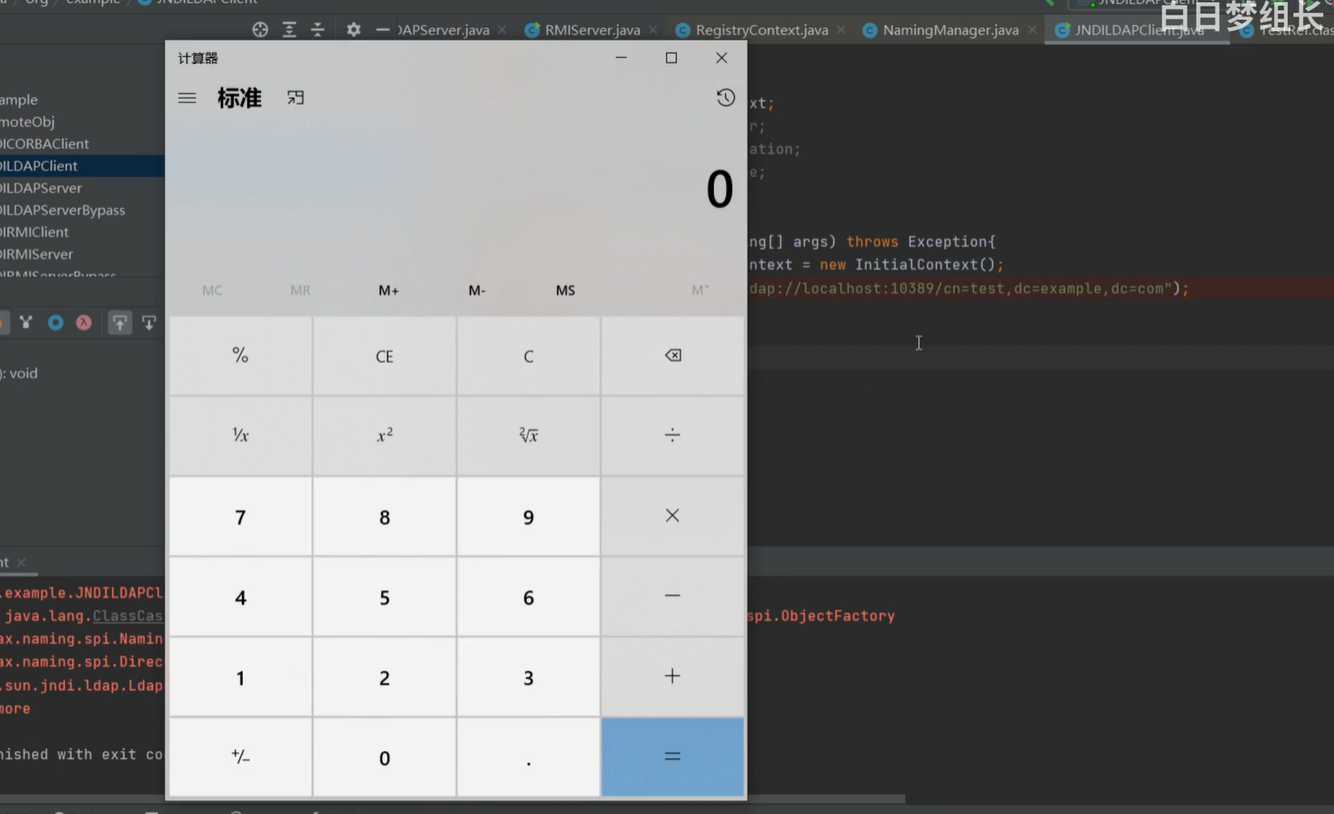Click digit 7 on calculator
This screenshot has height=814, width=1334.
(240, 517)
